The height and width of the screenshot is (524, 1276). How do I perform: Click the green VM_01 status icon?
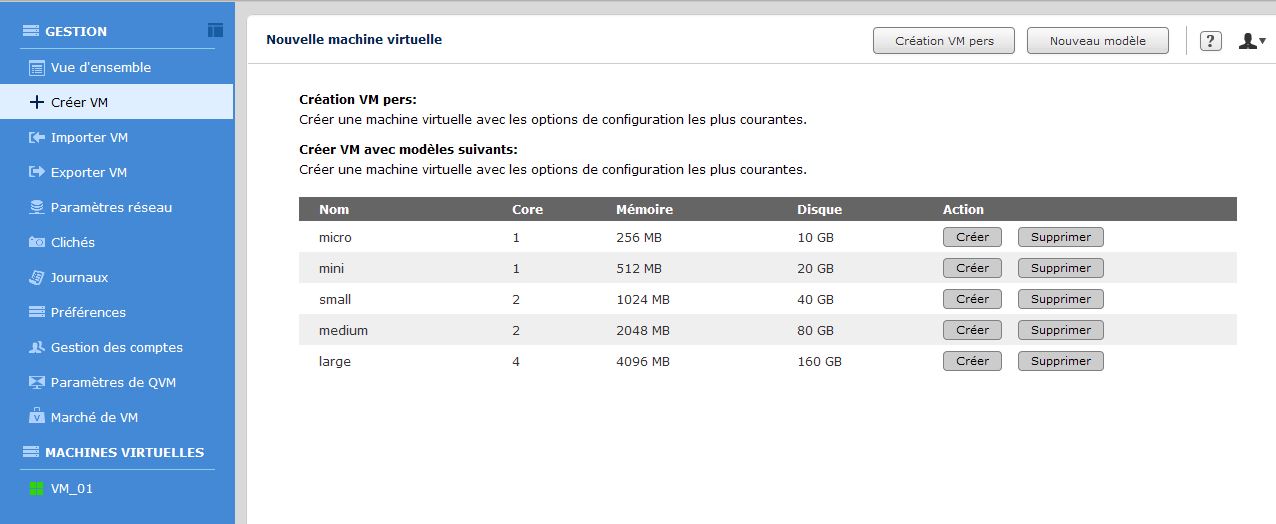point(37,489)
